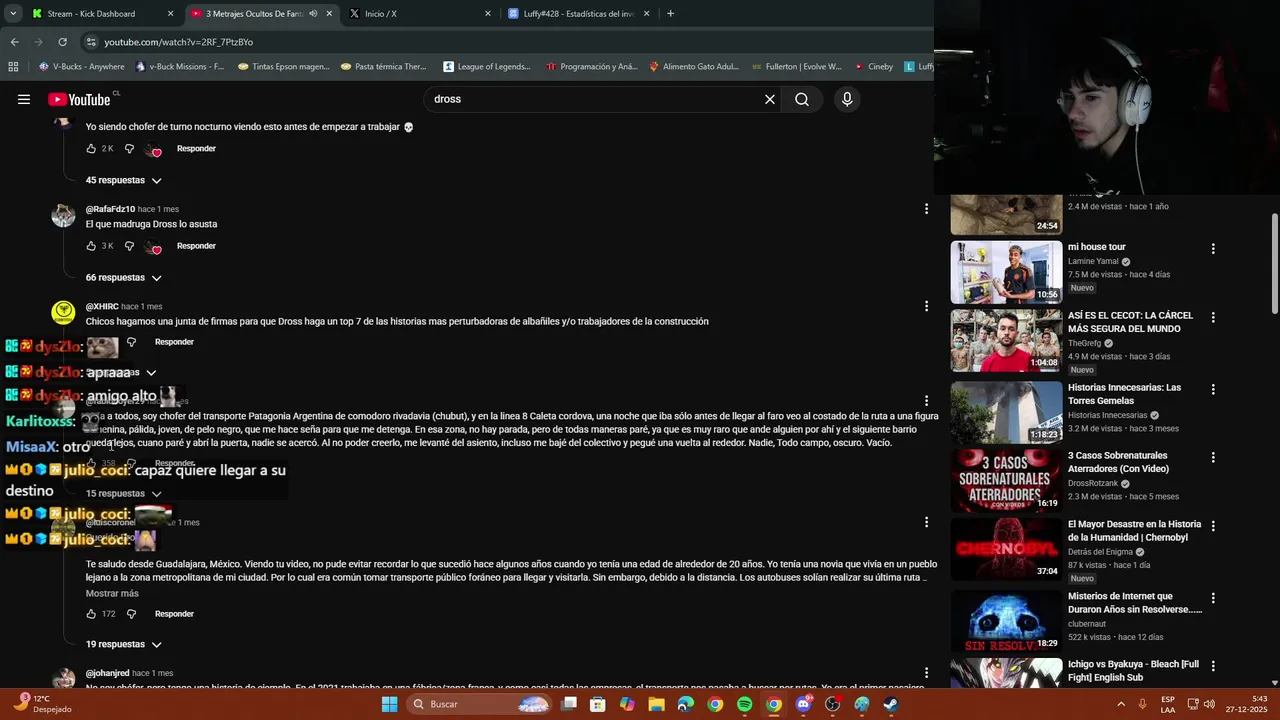The width and height of the screenshot is (1280, 720).
Task: Reply to night shift chofer comment
Action: (x=196, y=149)
